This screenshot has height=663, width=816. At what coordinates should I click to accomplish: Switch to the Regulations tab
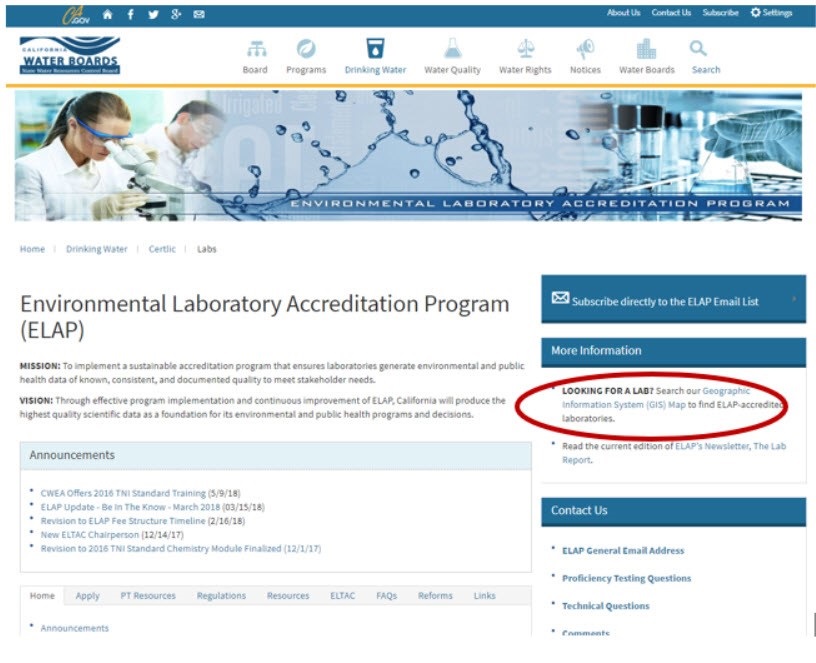[x=221, y=595]
